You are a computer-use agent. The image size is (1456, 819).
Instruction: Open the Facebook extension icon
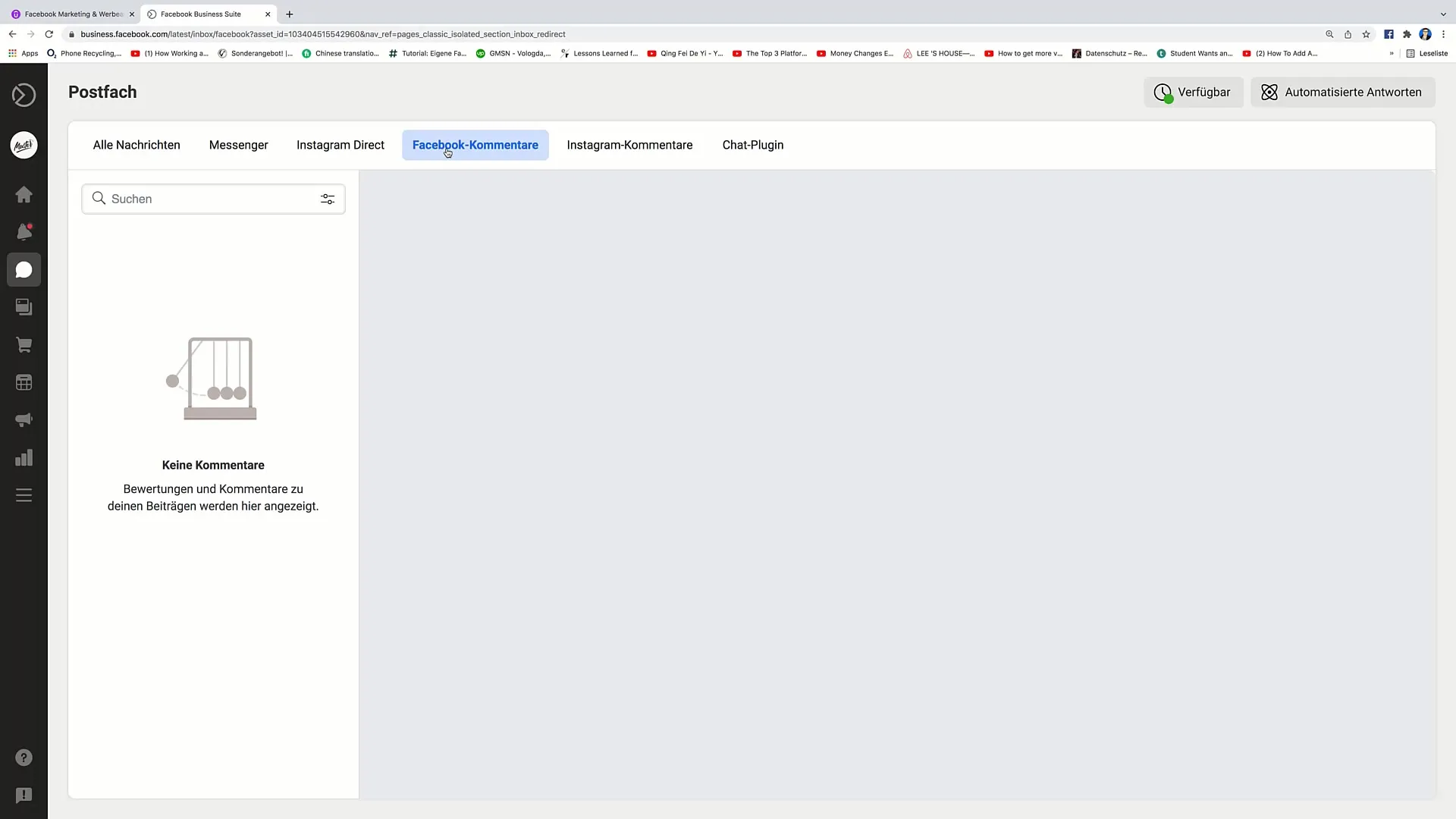(1389, 34)
